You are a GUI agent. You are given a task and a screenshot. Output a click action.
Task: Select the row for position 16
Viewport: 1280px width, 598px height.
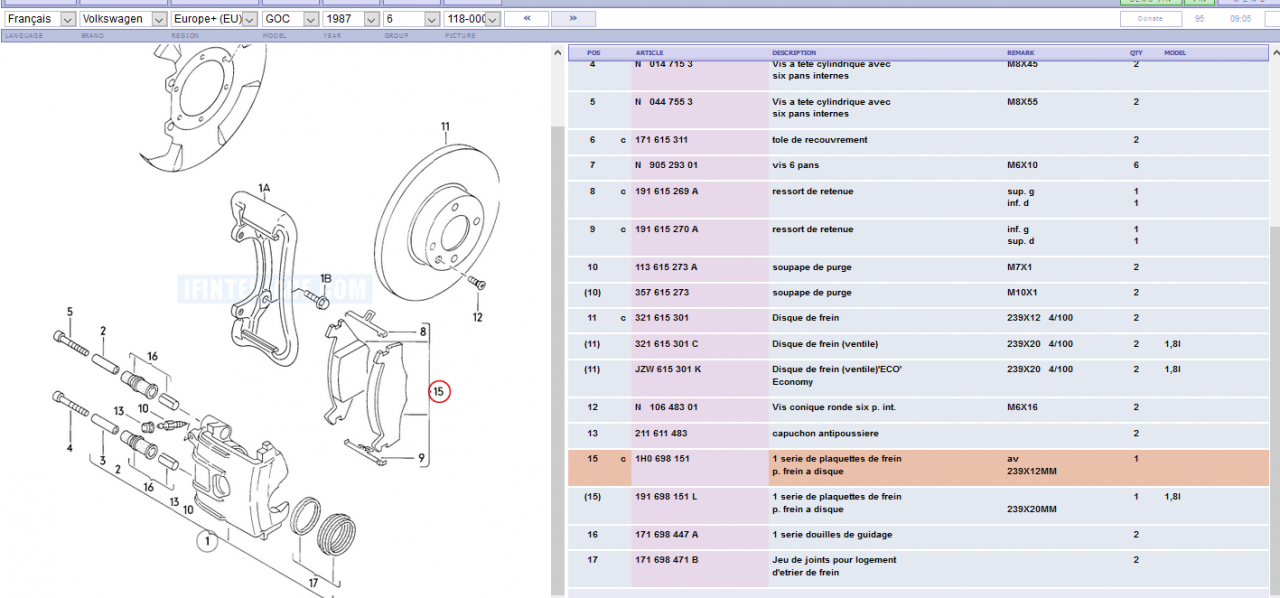[900, 535]
